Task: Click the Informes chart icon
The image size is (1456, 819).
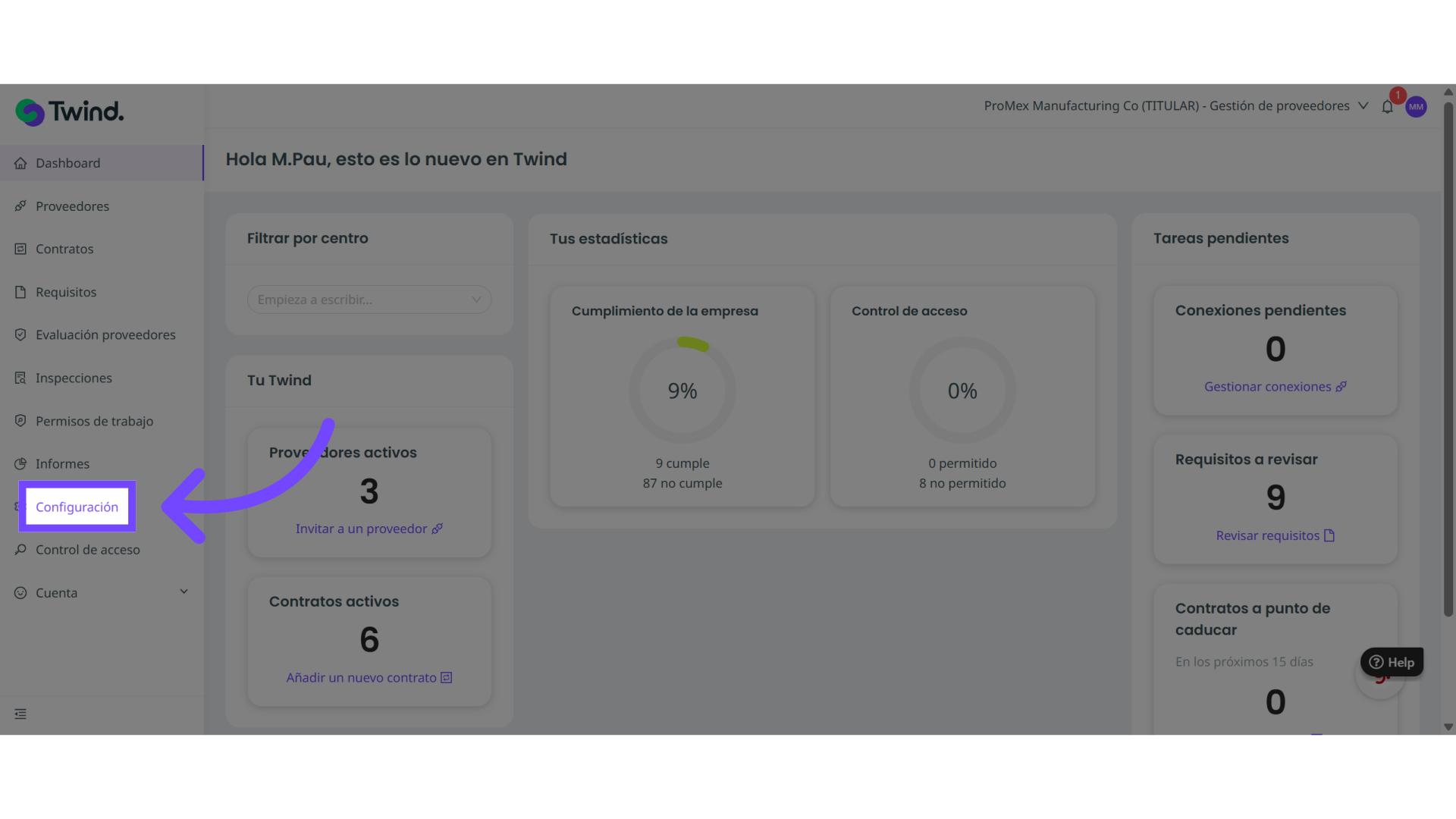Action: click(20, 463)
